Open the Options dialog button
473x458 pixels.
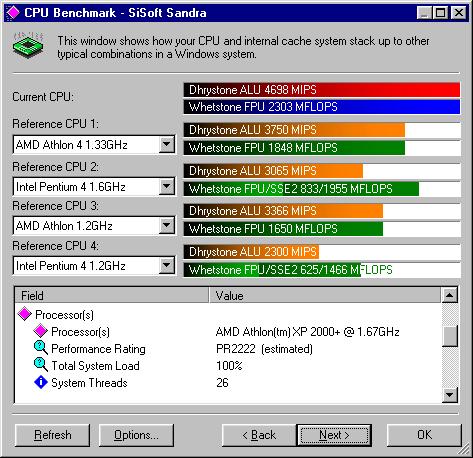point(136,435)
